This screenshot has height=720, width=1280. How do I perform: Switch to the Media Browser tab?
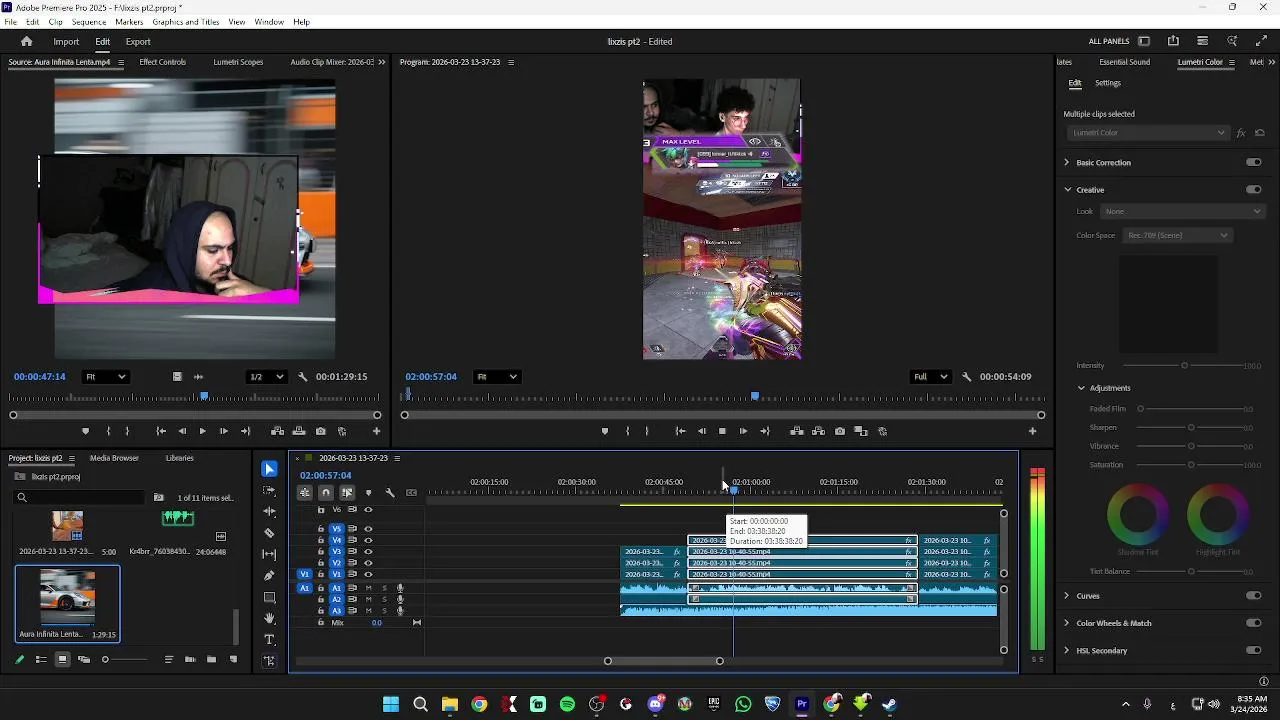pyautogui.click(x=114, y=458)
